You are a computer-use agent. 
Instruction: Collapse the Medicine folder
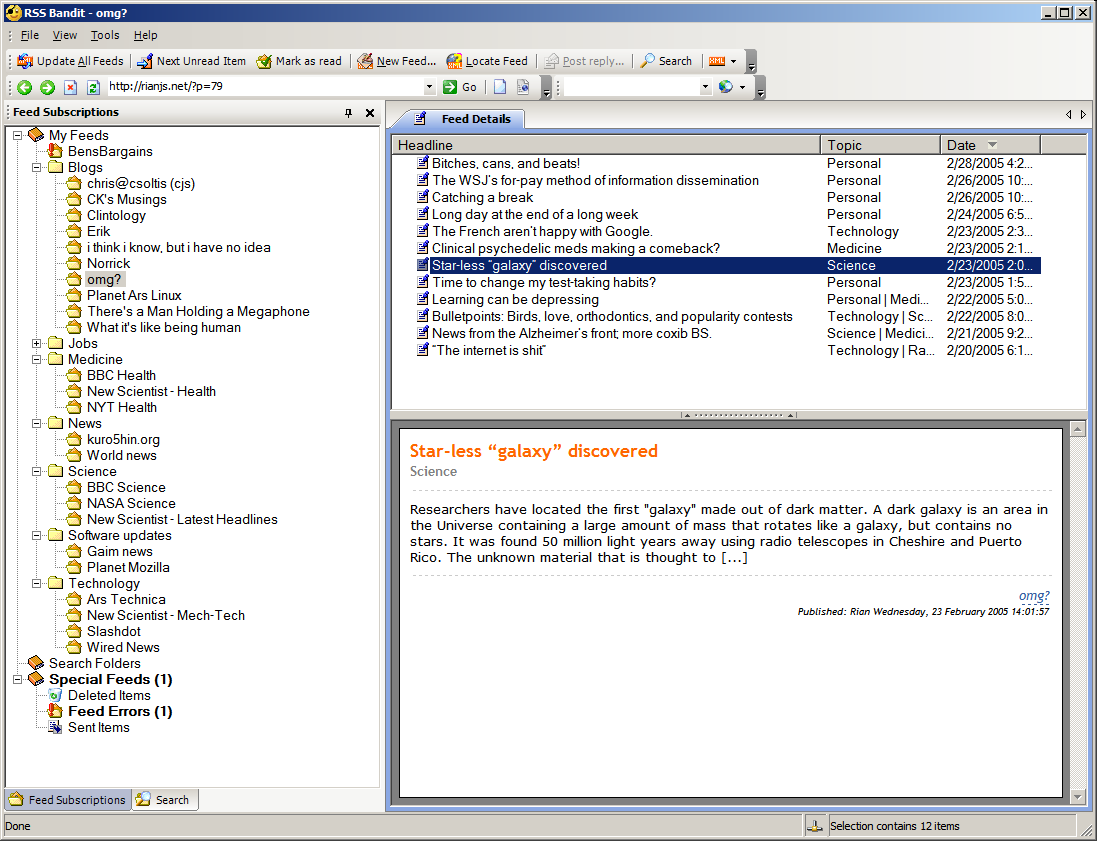click(36, 360)
